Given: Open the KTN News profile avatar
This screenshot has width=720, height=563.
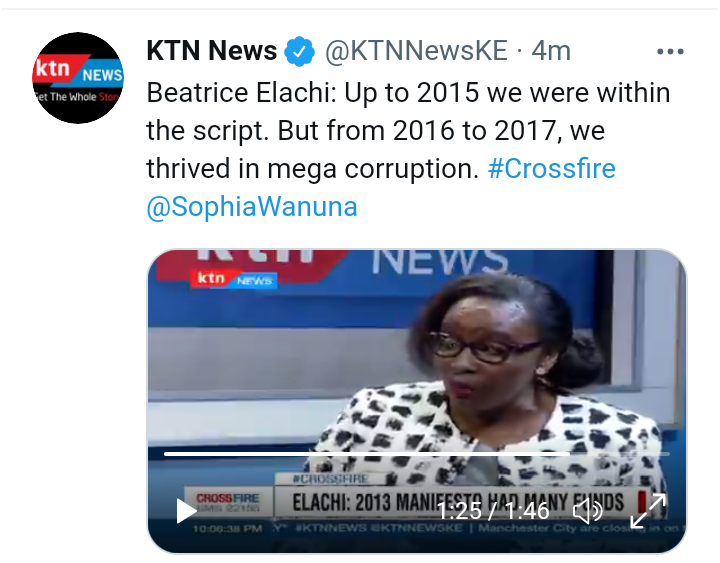Looking at the screenshot, I should (x=78, y=78).
